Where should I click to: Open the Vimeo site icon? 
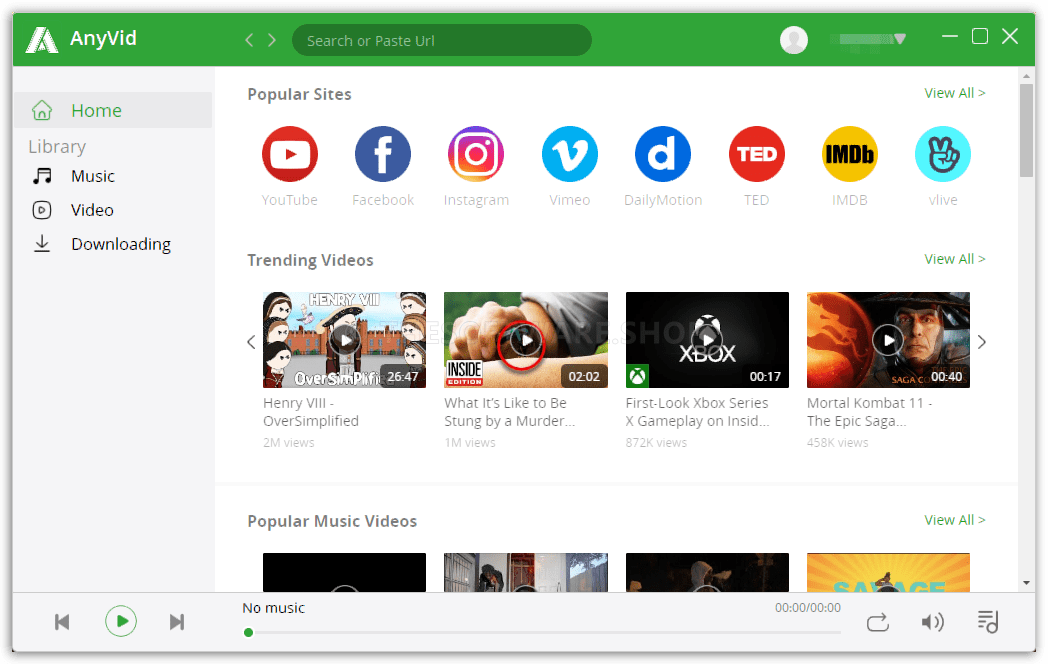pos(569,154)
